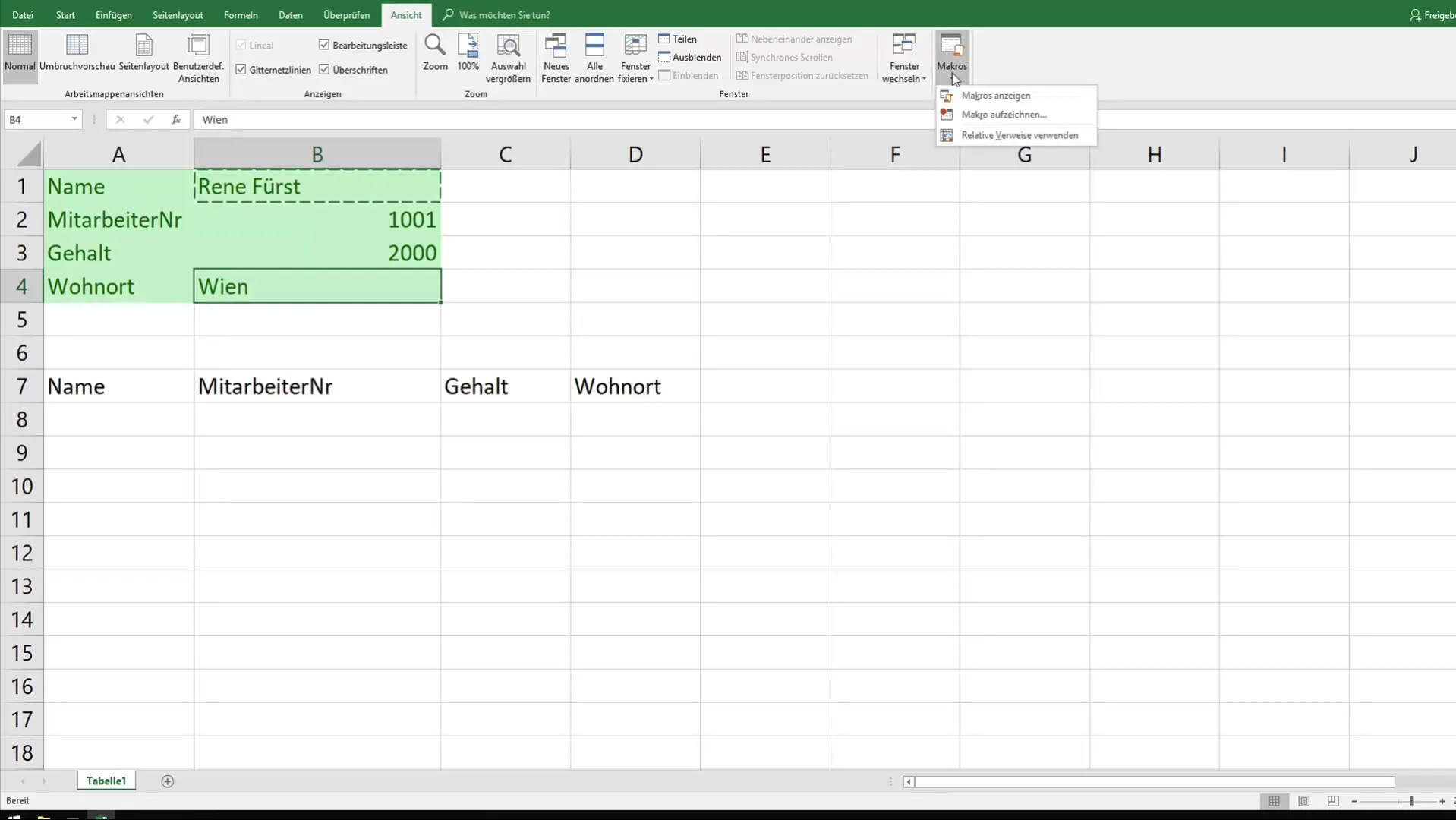The width and height of the screenshot is (1456, 820).
Task: Switch to page layout status bar icon
Action: (1304, 801)
